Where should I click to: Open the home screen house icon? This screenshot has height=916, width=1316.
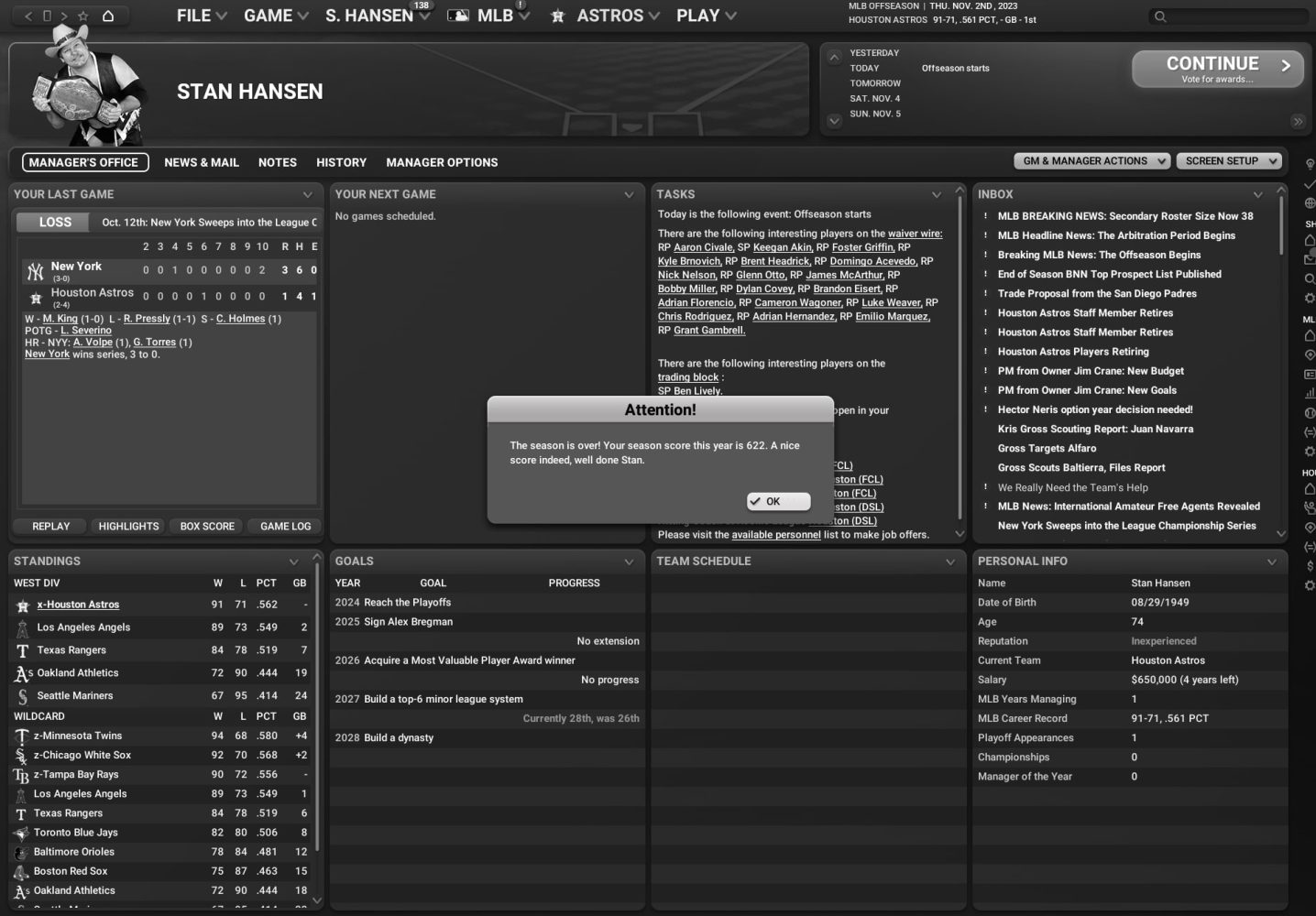tap(108, 16)
